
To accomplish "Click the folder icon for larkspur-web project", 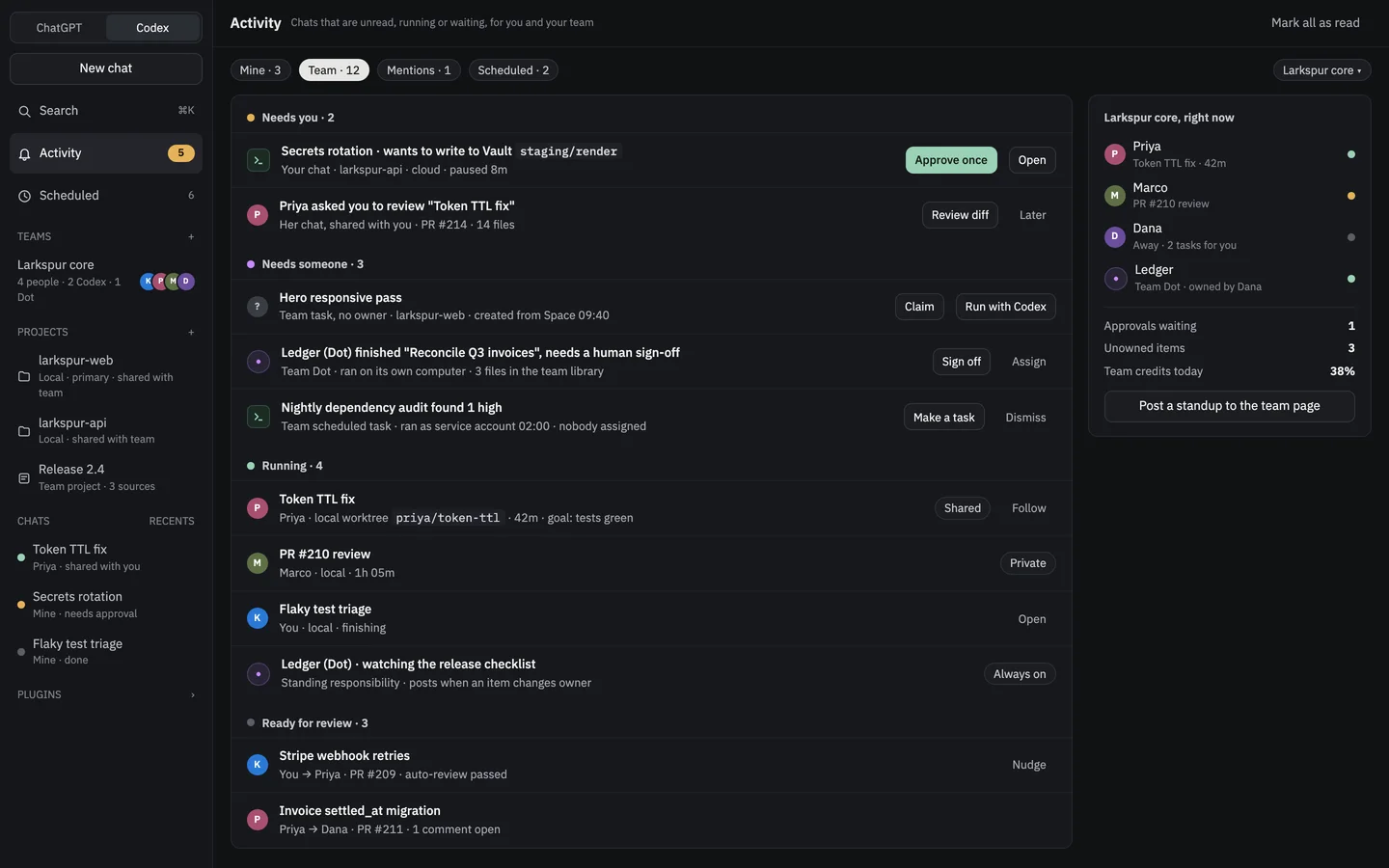I will [x=24, y=376].
